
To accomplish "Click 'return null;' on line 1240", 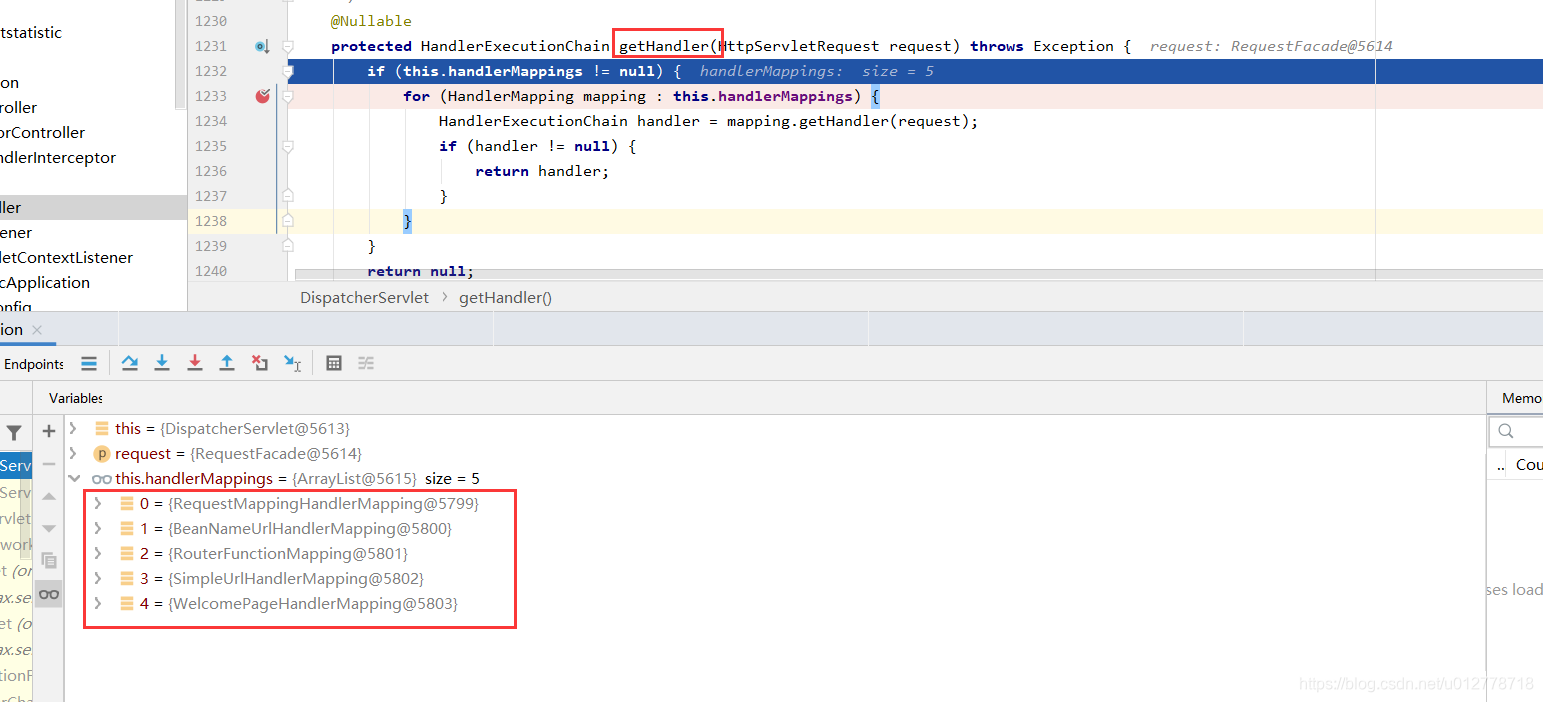I will 420,271.
